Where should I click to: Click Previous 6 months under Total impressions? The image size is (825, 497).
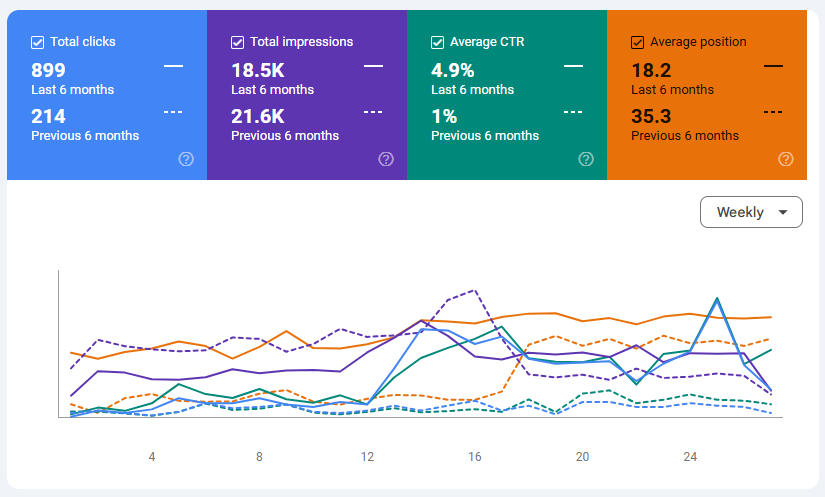(285, 135)
